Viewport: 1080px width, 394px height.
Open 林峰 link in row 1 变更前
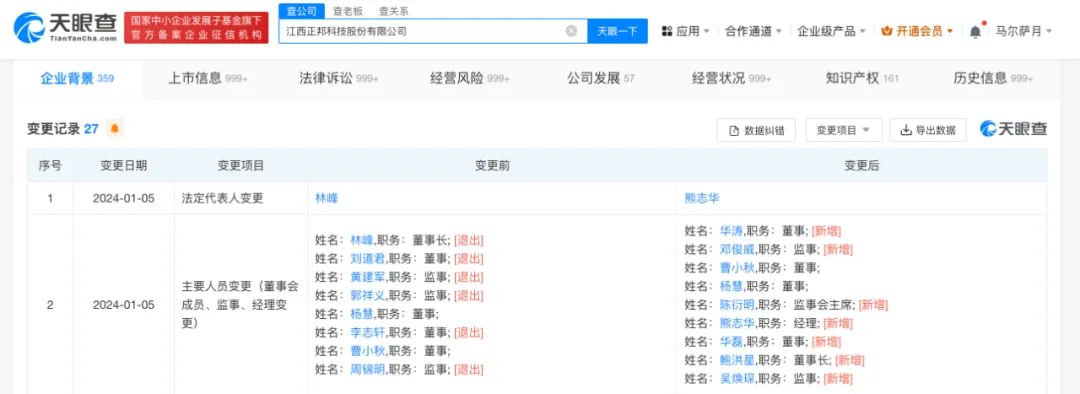[326, 198]
